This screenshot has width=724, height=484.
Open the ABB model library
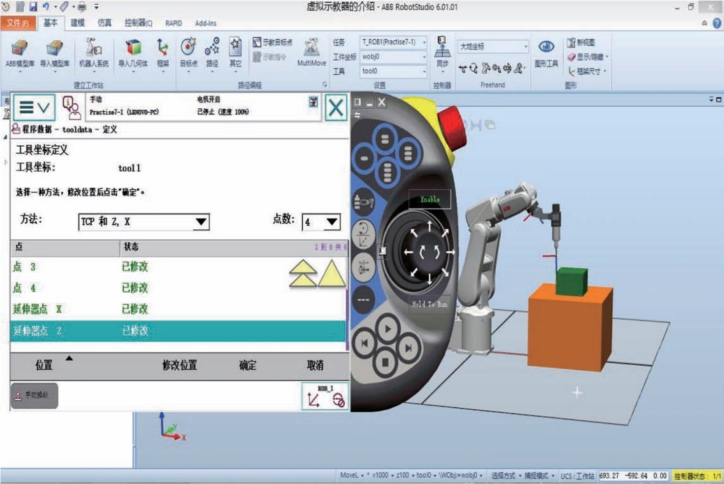[x=19, y=53]
